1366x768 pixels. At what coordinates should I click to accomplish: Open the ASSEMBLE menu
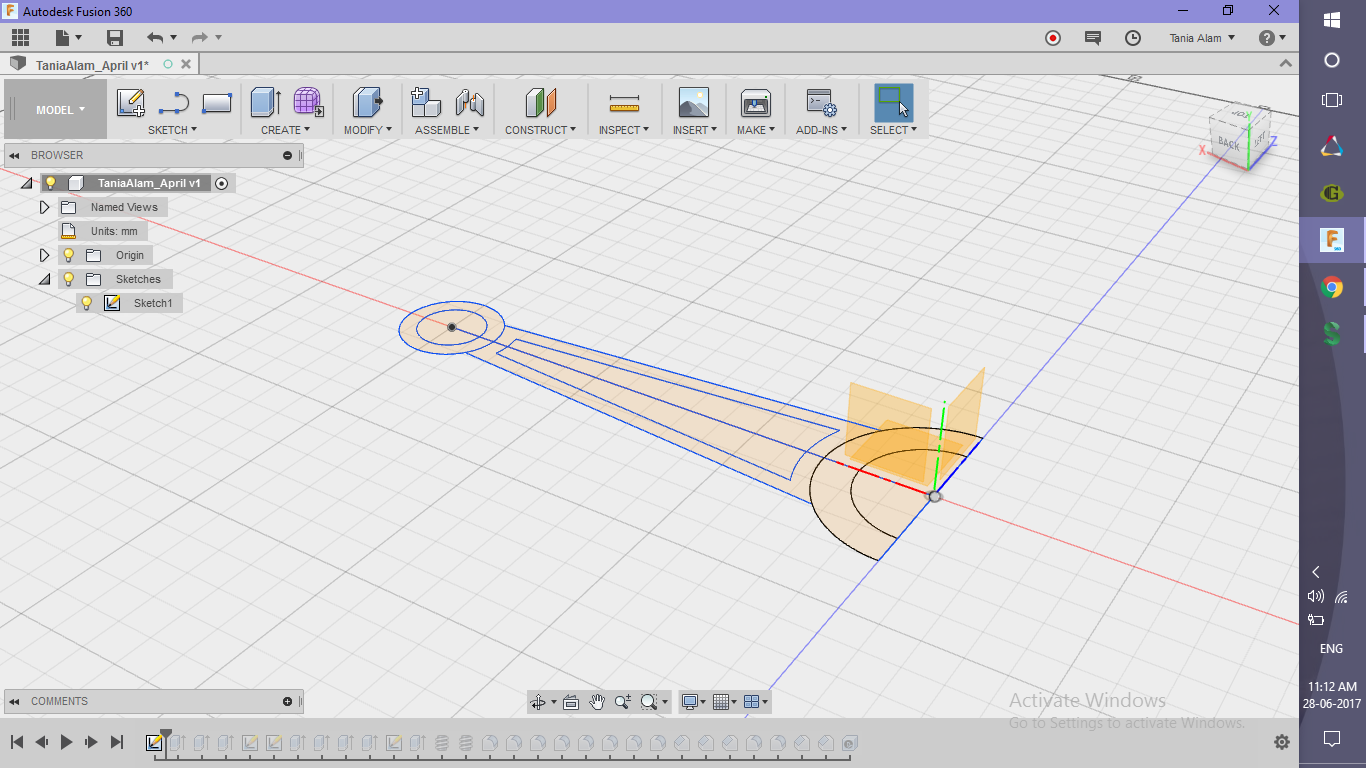coord(447,130)
